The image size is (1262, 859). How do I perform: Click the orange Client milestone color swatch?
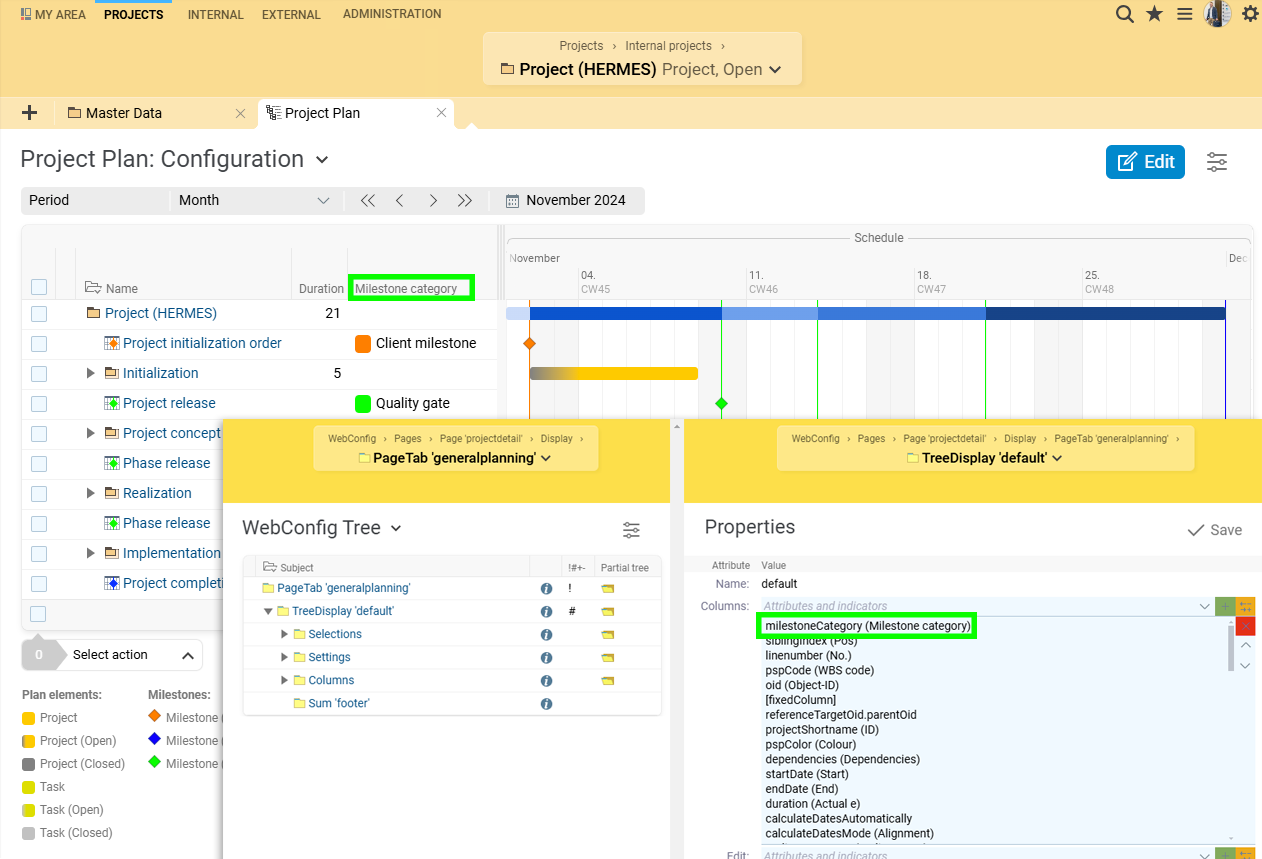coord(363,344)
